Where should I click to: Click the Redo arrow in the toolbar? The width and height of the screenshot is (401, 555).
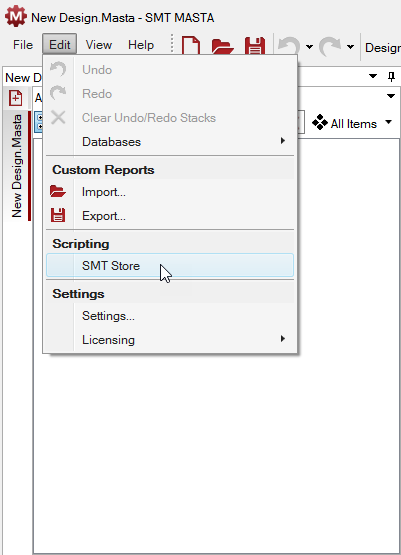330,46
